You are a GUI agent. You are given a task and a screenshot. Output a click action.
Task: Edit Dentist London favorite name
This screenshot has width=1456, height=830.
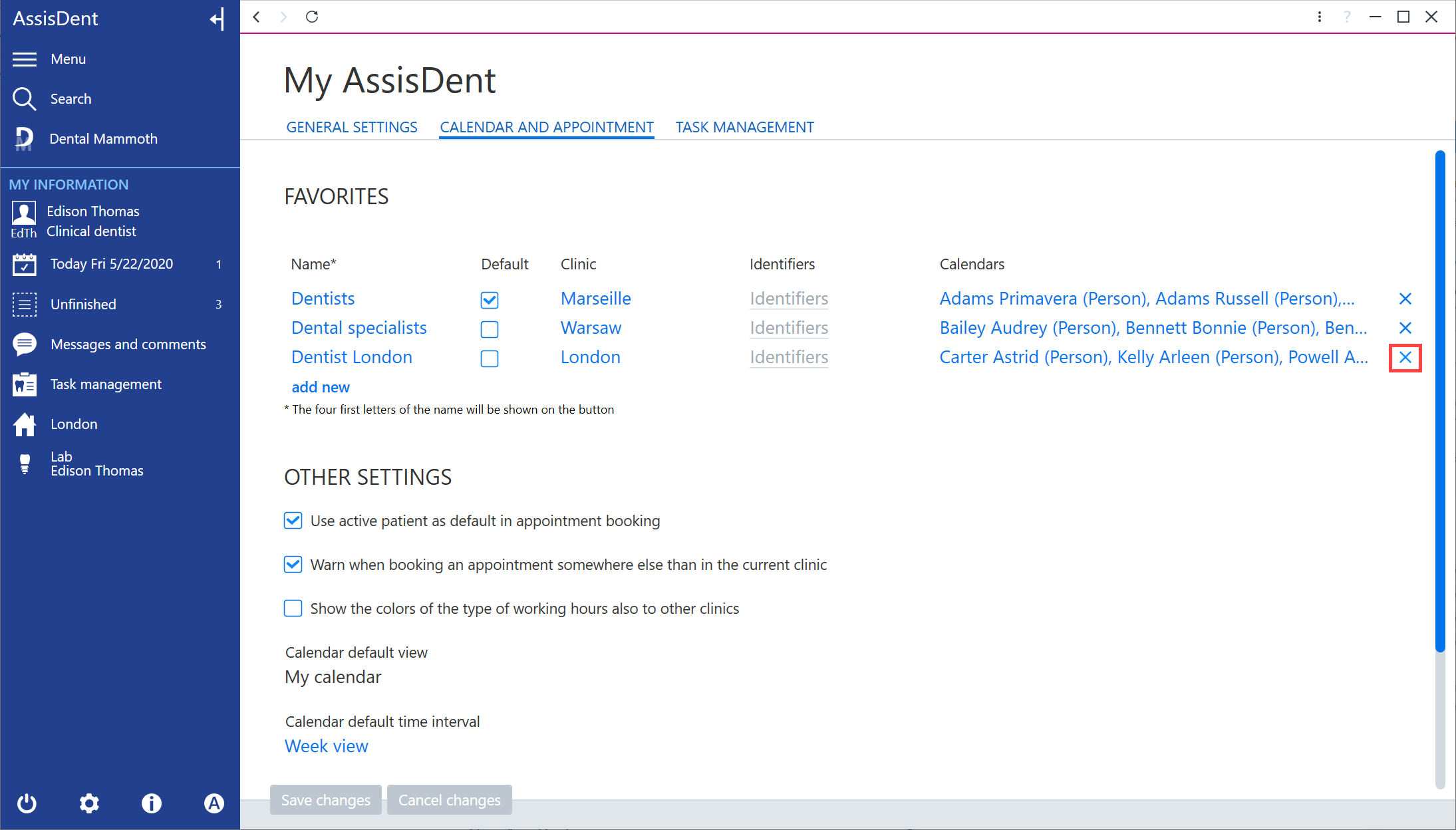pyautogui.click(x=352, y=357)
